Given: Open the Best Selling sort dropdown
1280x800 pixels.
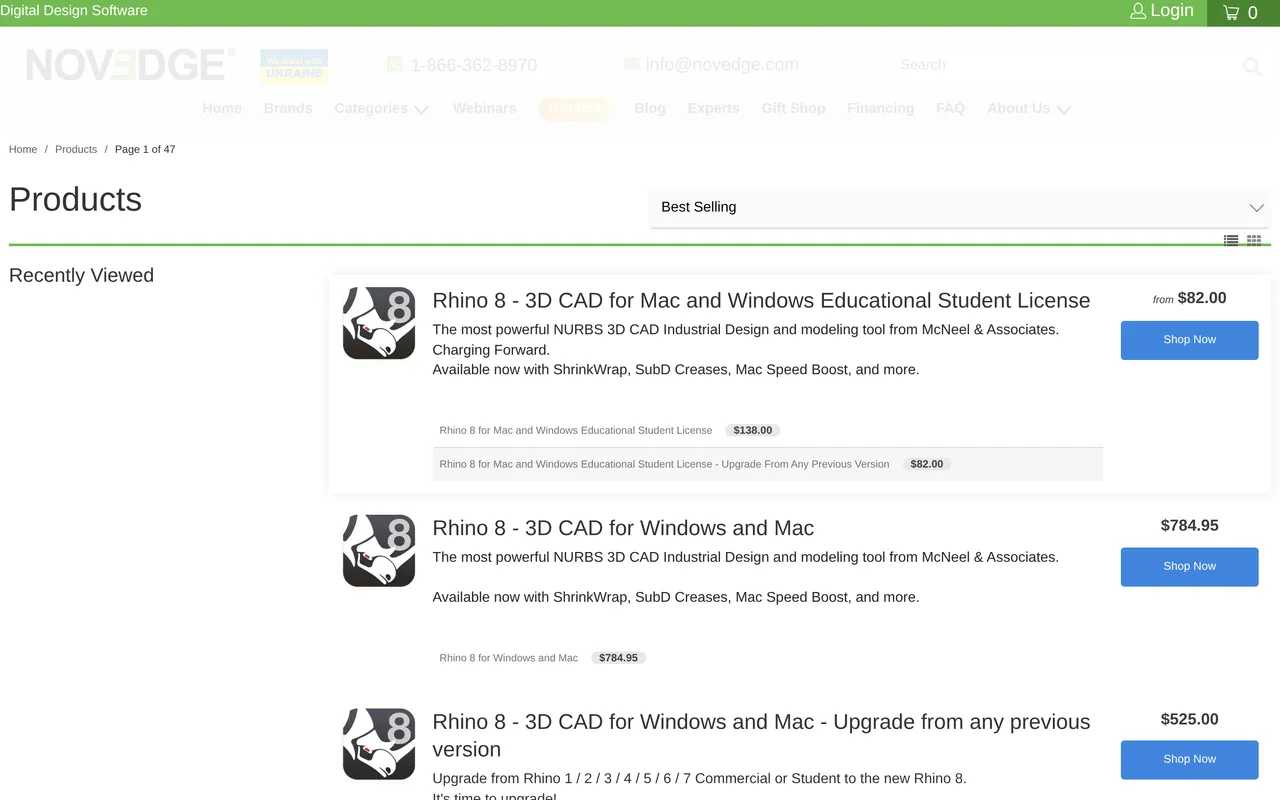Looking at the screenshot, I should pyautogui.click(x=960, y=207).
